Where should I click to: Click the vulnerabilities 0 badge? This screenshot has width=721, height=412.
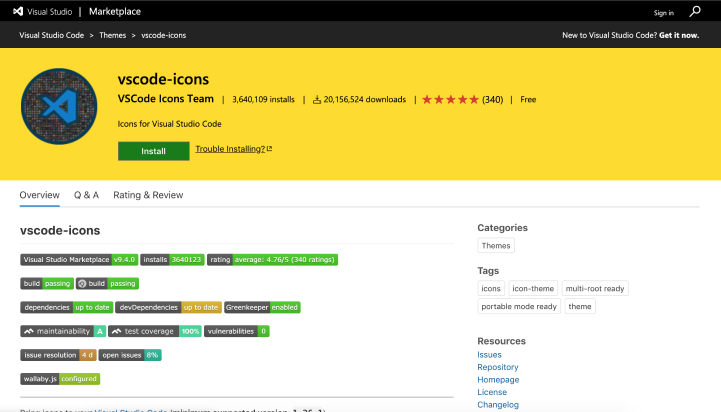click(237, 331)
